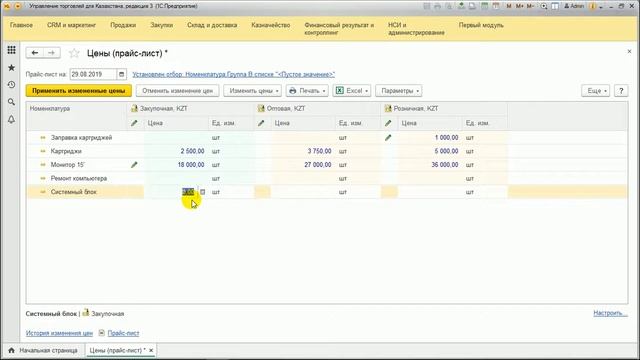The image size is (640, 360).
Task: Click the info icon next to Admin
Action: (593, 6)
